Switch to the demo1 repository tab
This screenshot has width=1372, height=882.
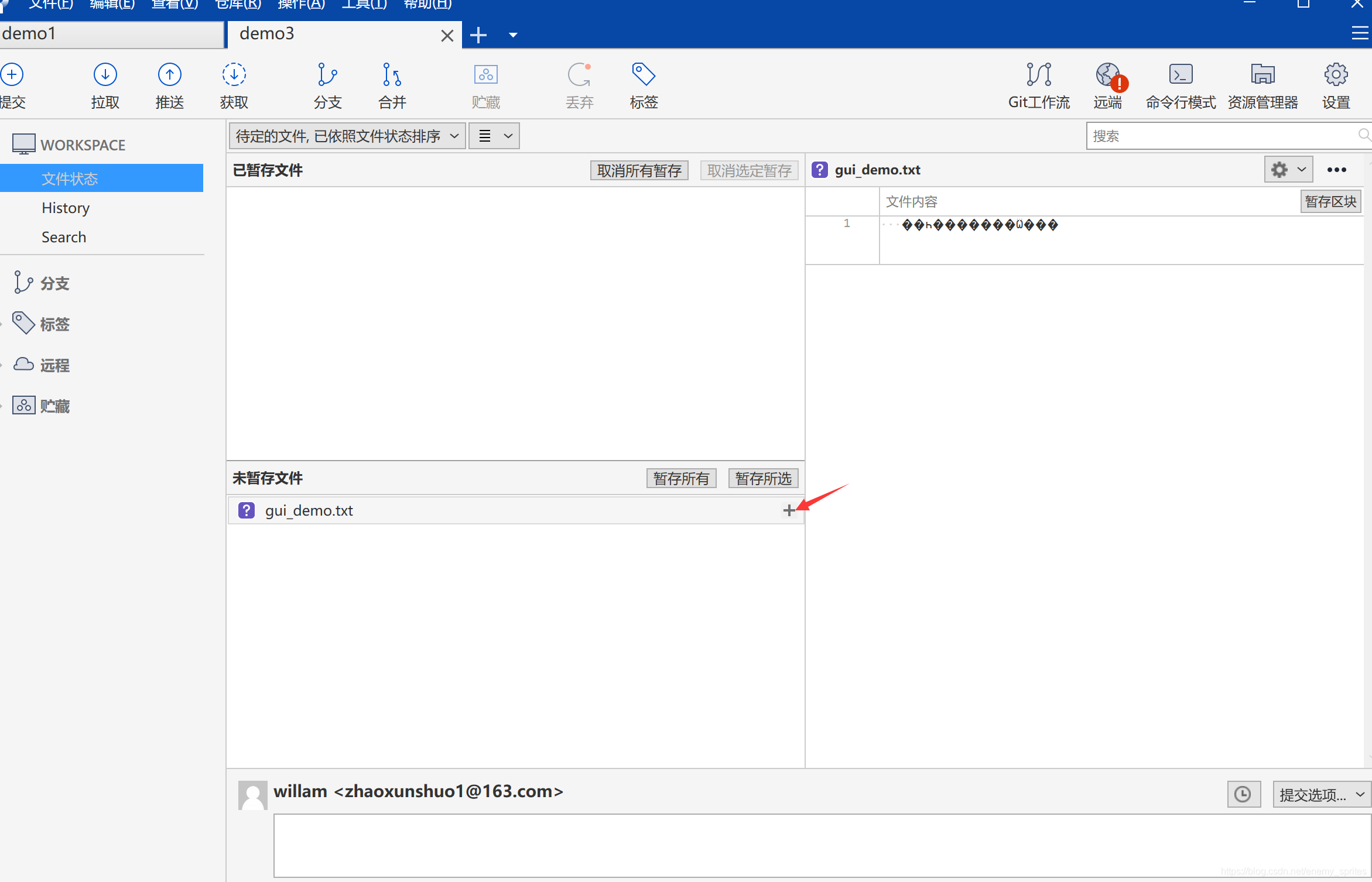[x=111, y=34]
